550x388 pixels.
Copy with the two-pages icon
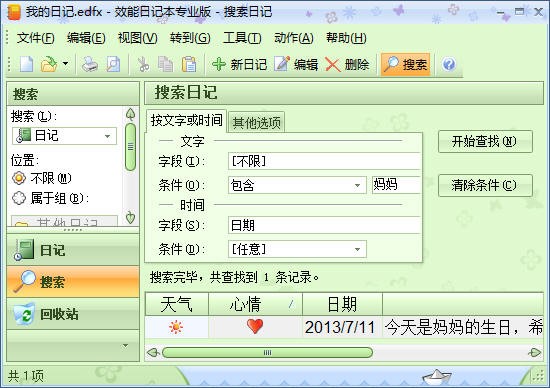click(x=165, y=65)
